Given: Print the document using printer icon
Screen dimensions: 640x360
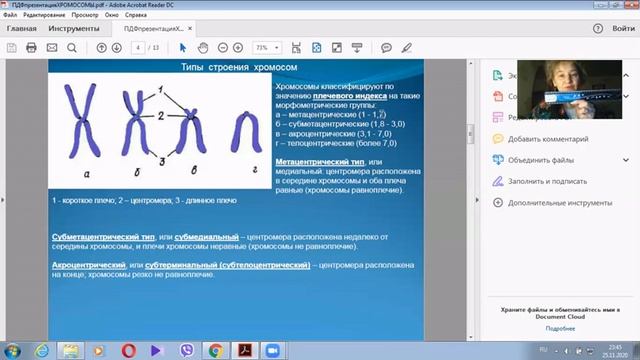Looking at the screenshot, I should click(31, 48).
